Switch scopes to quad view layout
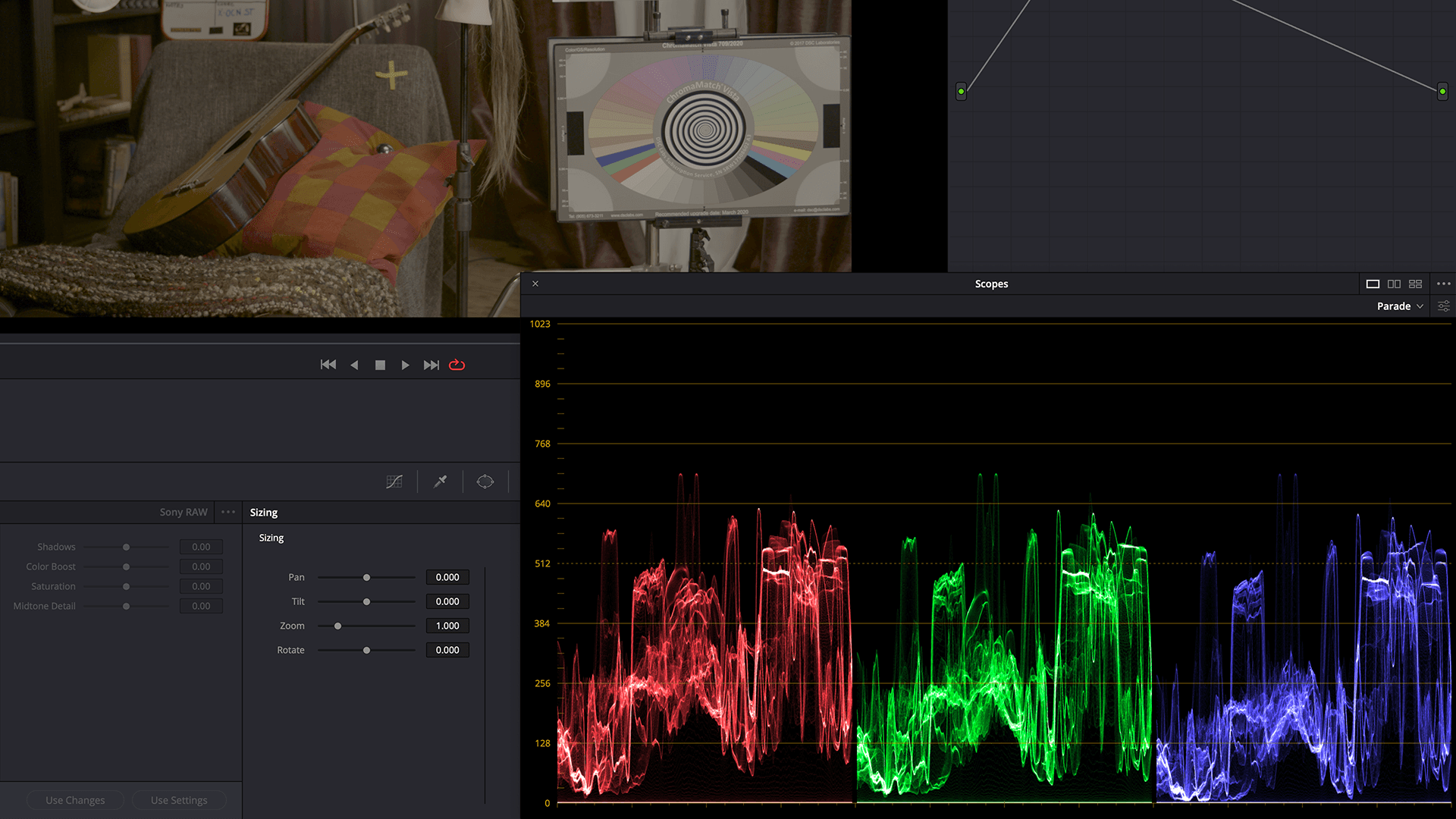 1415,284
